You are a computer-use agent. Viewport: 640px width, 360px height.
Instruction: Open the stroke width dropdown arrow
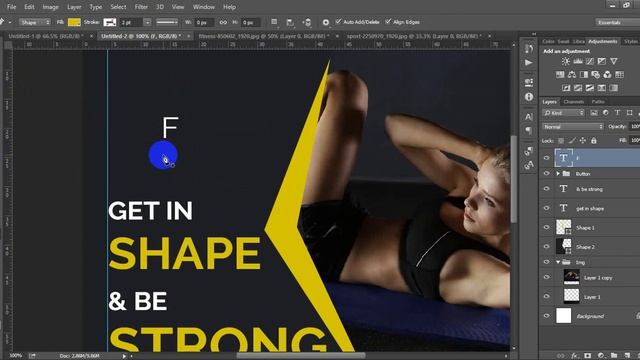pyautogui.click(x=147, y=22)
